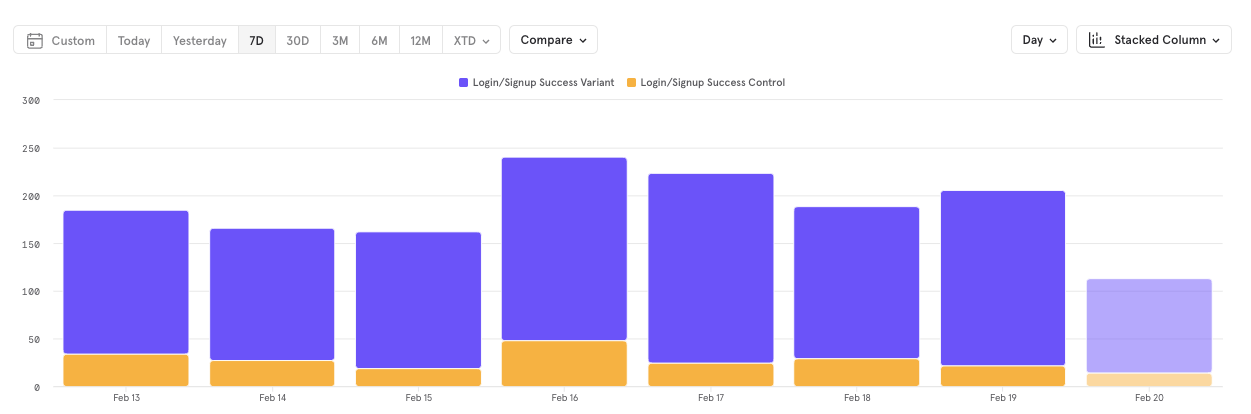Toggle the orange Control legend swatch

point(631,83)
